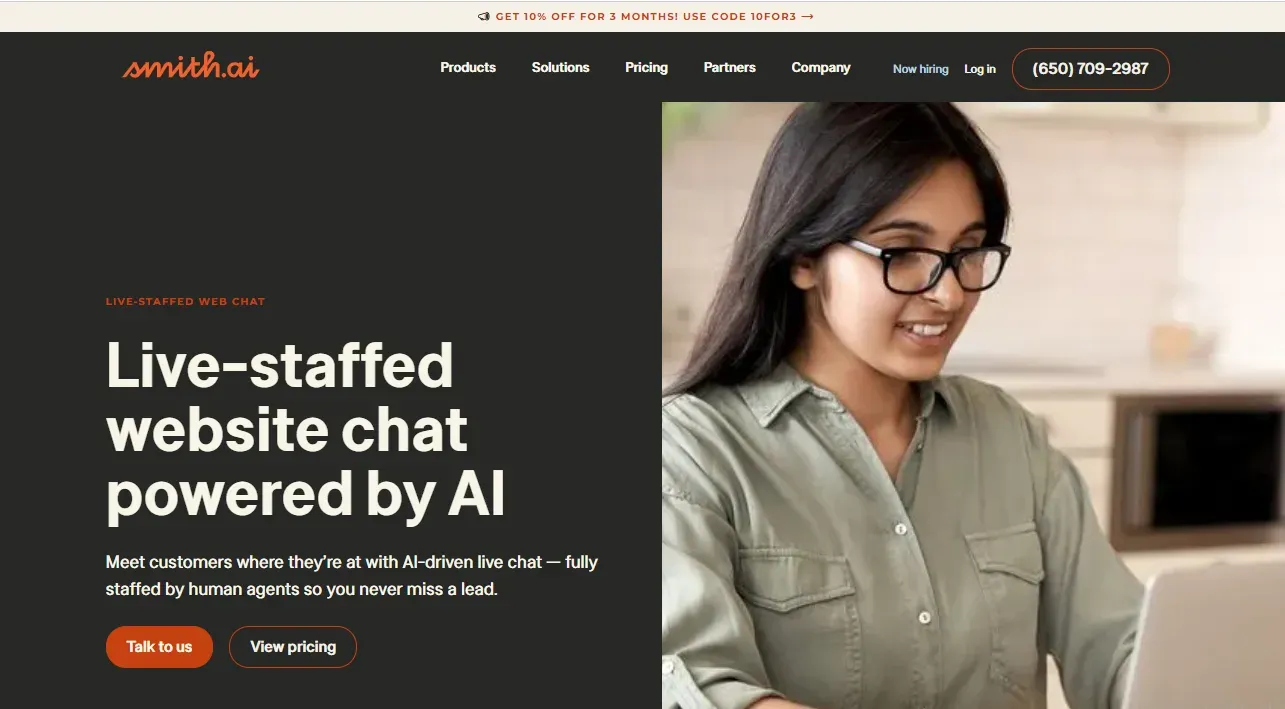
Task: Click the Log in link
Action: [x=980, y=69]
